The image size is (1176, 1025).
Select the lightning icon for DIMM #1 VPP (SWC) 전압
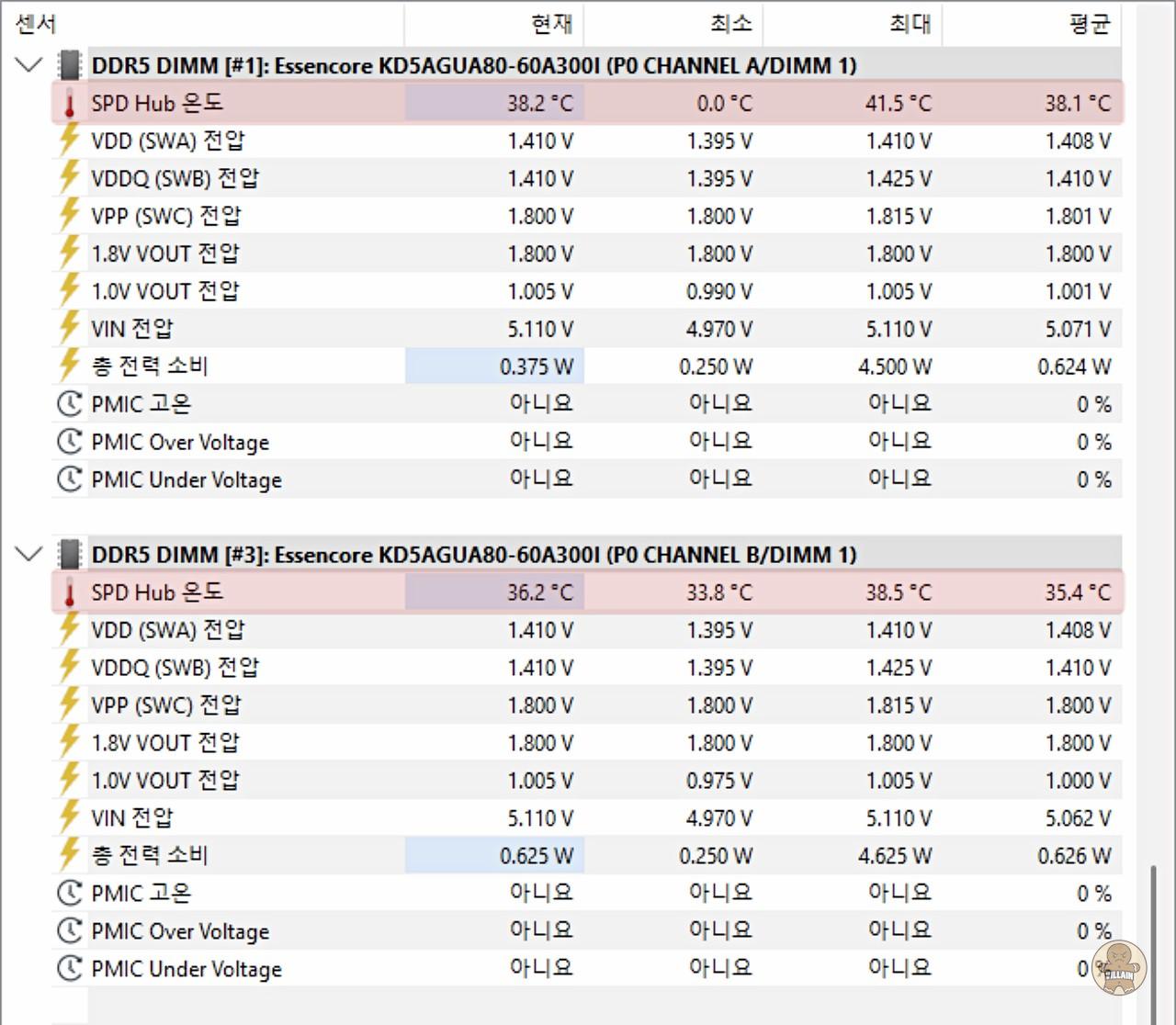(69, 216)
